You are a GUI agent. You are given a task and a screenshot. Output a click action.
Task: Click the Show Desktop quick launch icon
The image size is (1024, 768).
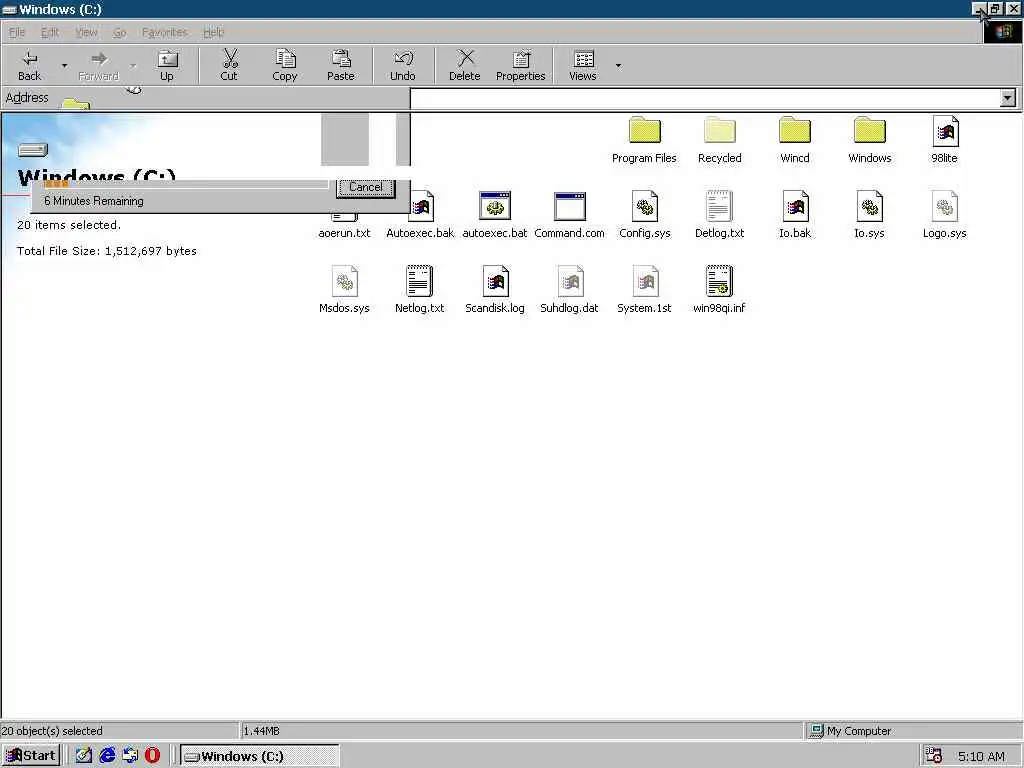(x=84, y=756)
